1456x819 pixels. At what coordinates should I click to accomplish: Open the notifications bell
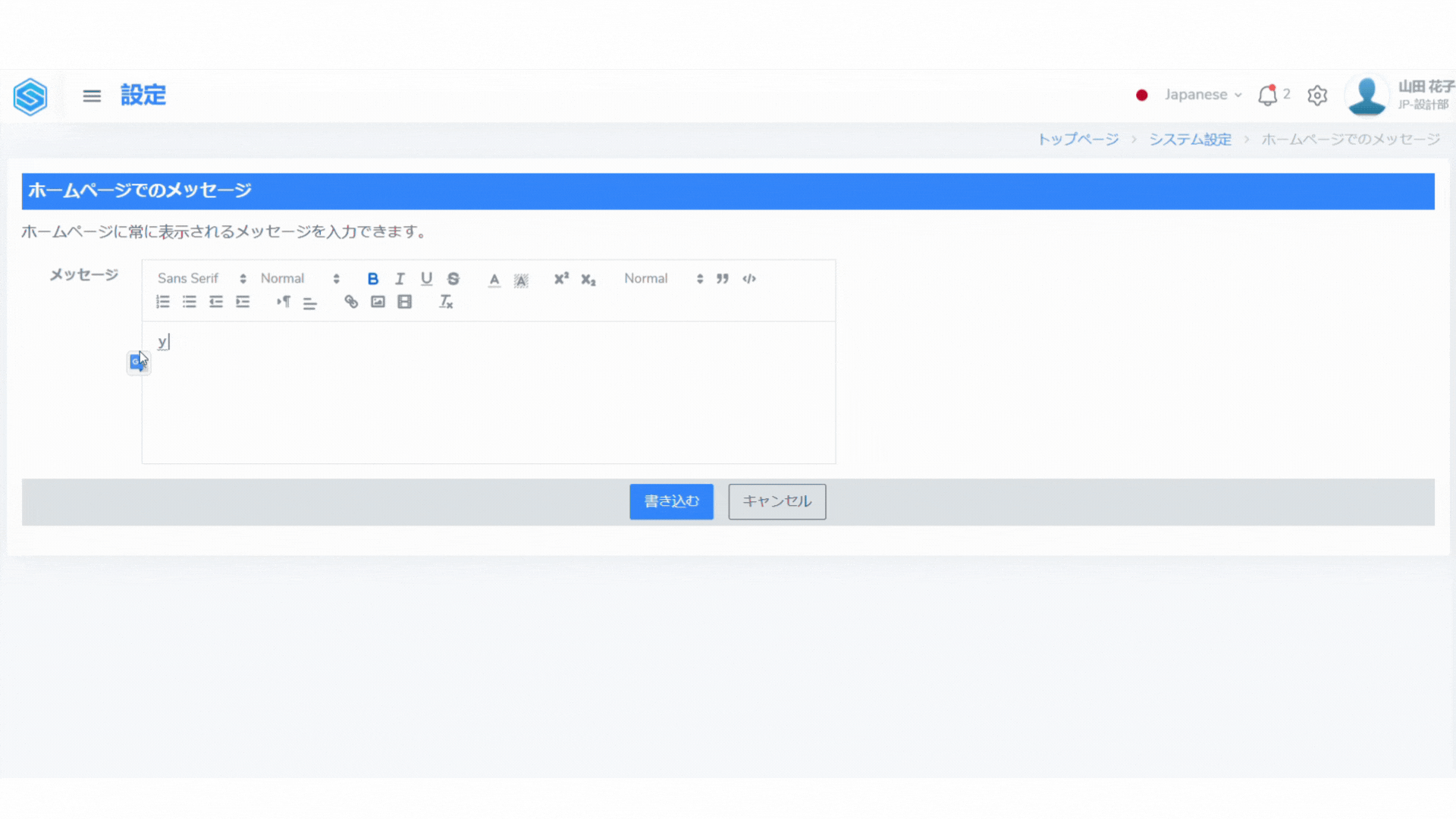pyautogui.click(x=1267, y=96)
